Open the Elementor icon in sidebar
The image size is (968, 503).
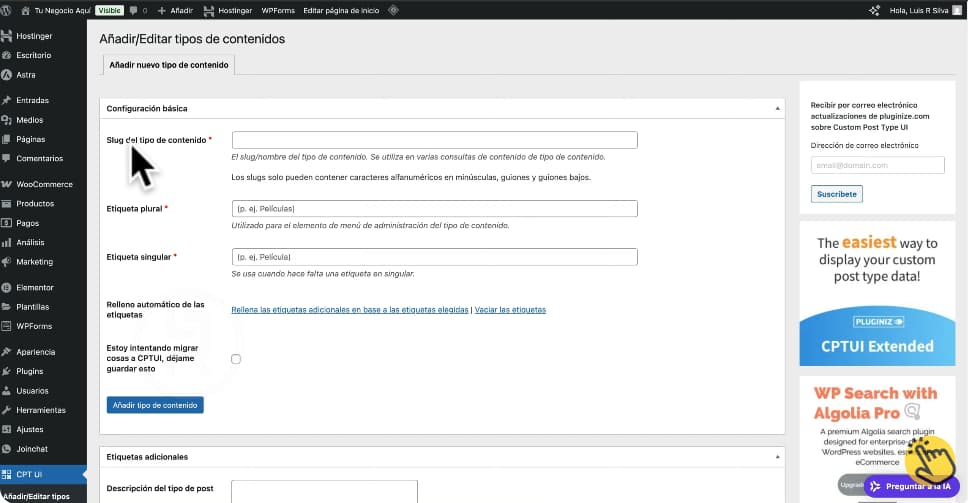tap(7, 288)
